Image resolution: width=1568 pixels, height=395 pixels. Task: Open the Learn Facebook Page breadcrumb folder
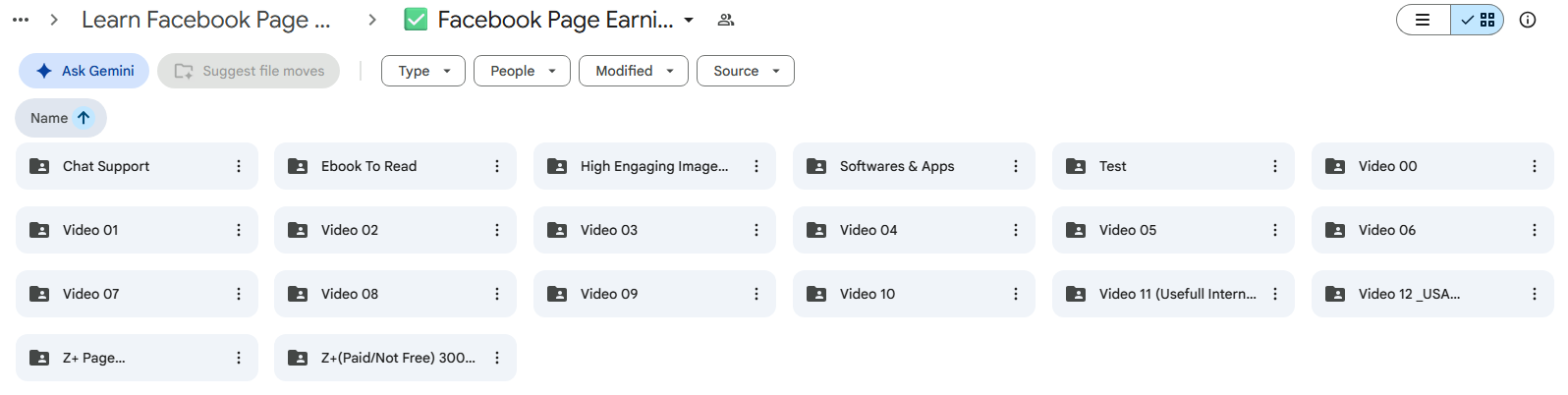(205, 20)
